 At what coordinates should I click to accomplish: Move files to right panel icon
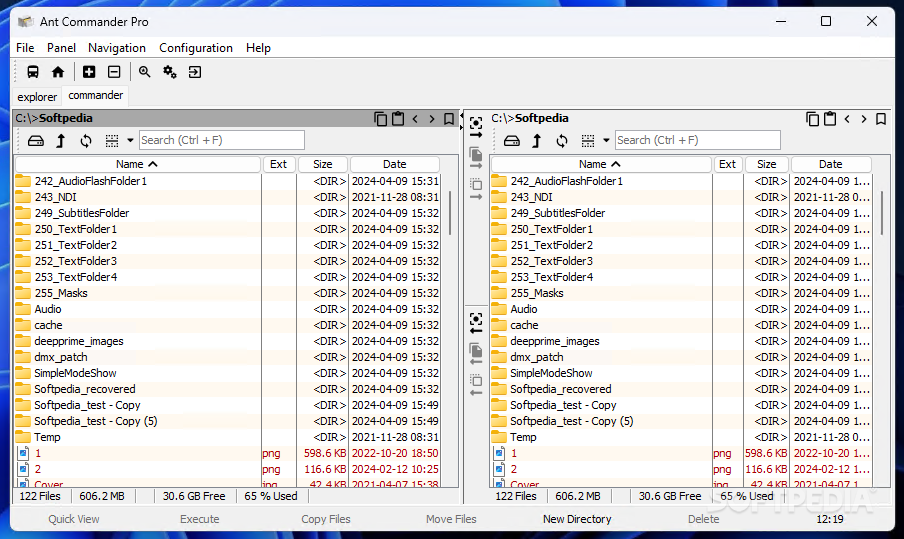476,189
